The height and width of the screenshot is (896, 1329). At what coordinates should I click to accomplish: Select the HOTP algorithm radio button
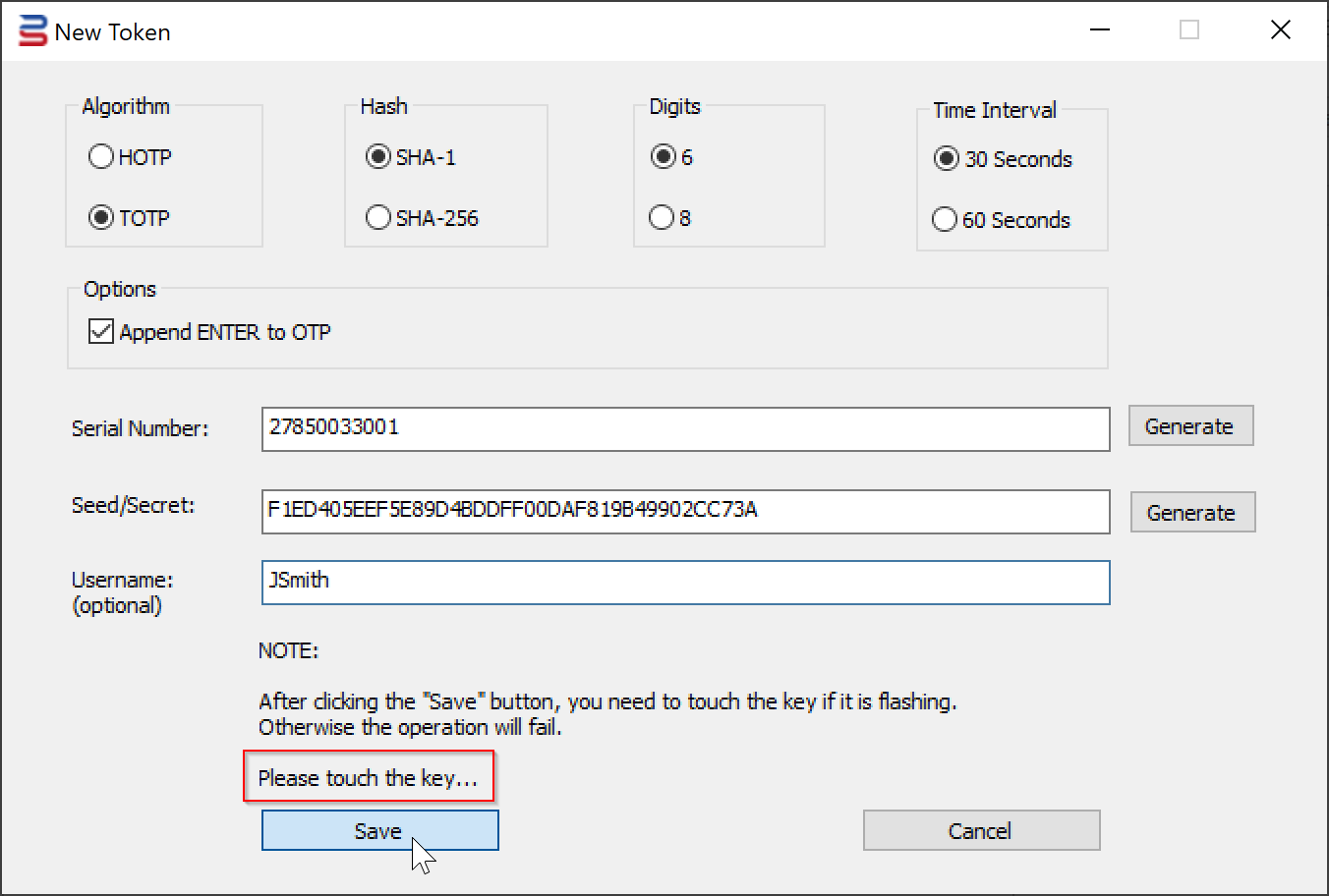pyautogui.click(x=101, y=157)
